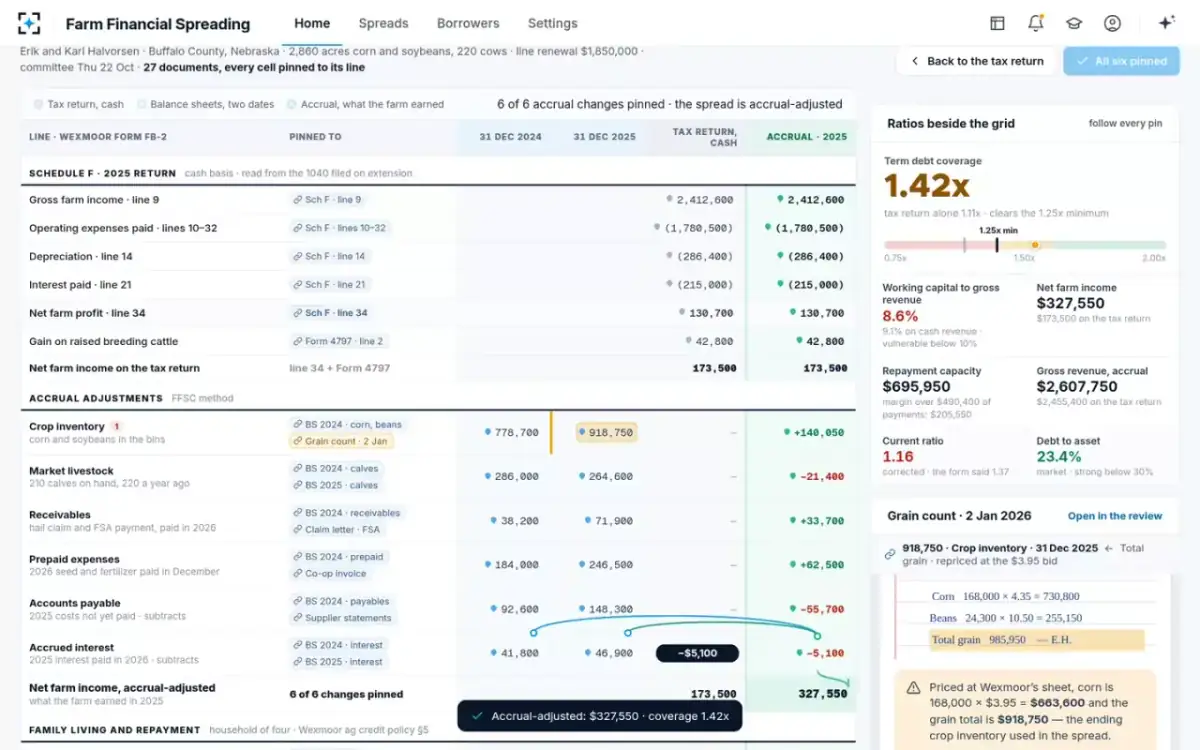This screenshot has width=1200, height=750.
Task: Open the Sch F · line 14 pin
Action: click(x=331, y=256)
